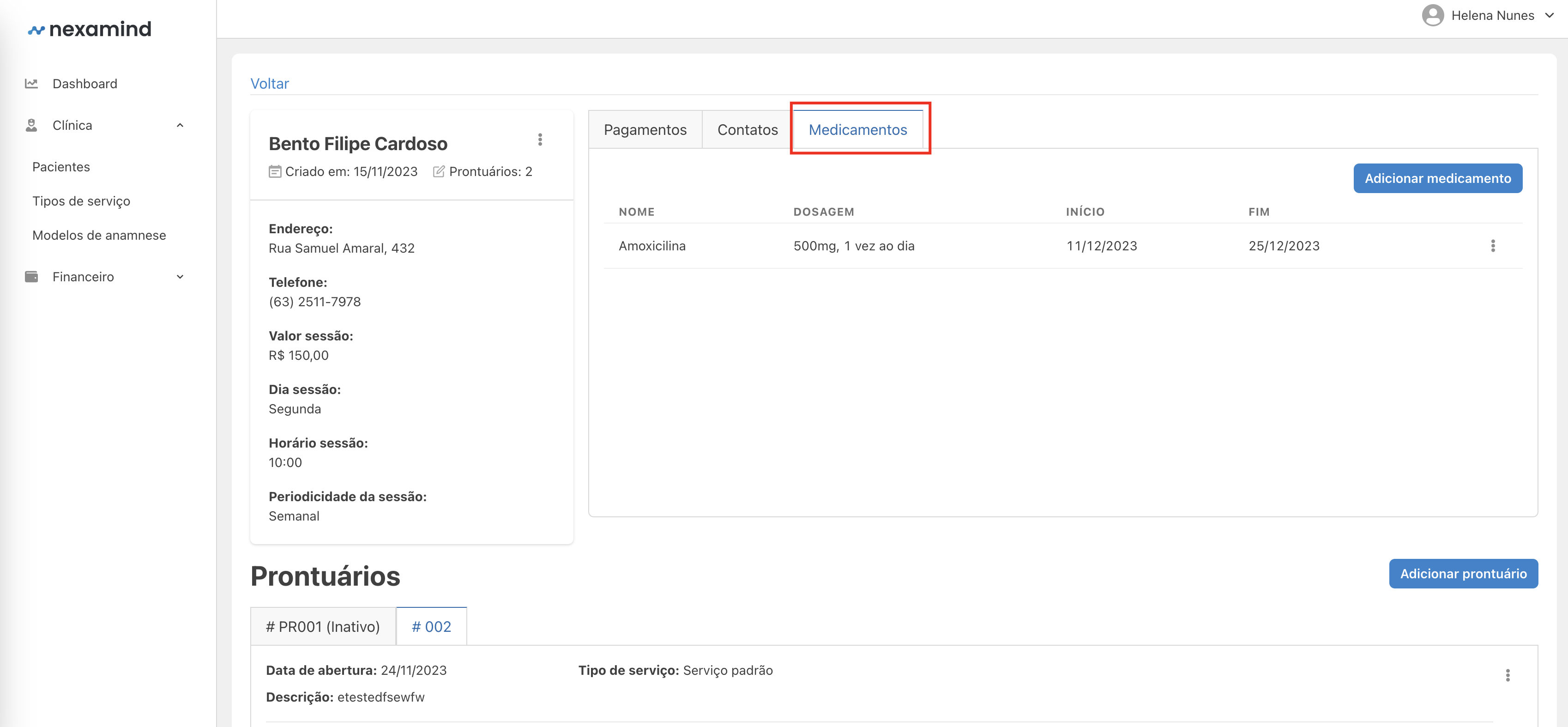Click the Data de abertura 24/11/2023
The width and height of the screenshot is (1568, 727).
356,670
